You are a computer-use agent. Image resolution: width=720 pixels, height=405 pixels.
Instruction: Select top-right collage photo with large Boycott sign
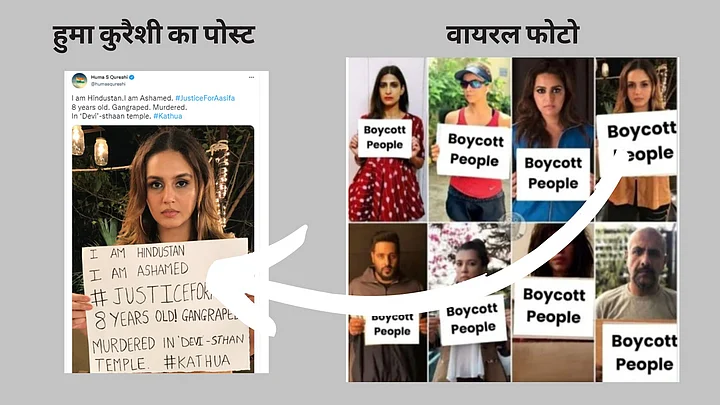coord(636,140)
